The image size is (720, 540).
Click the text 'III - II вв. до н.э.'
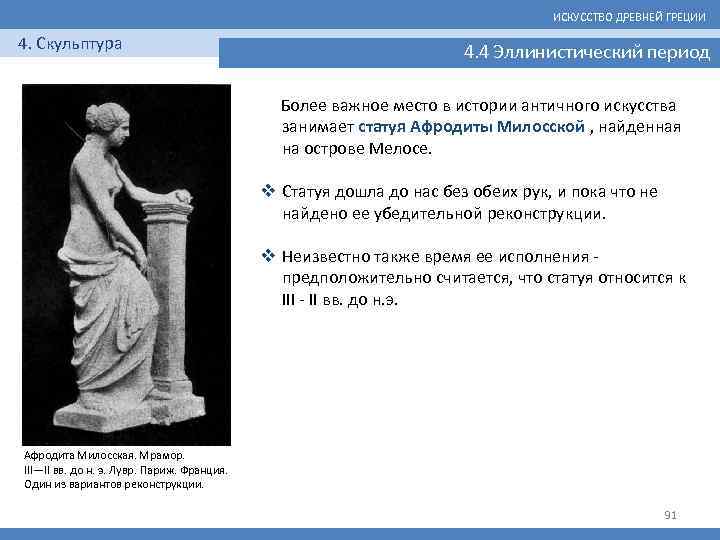[x=339, y=300]
